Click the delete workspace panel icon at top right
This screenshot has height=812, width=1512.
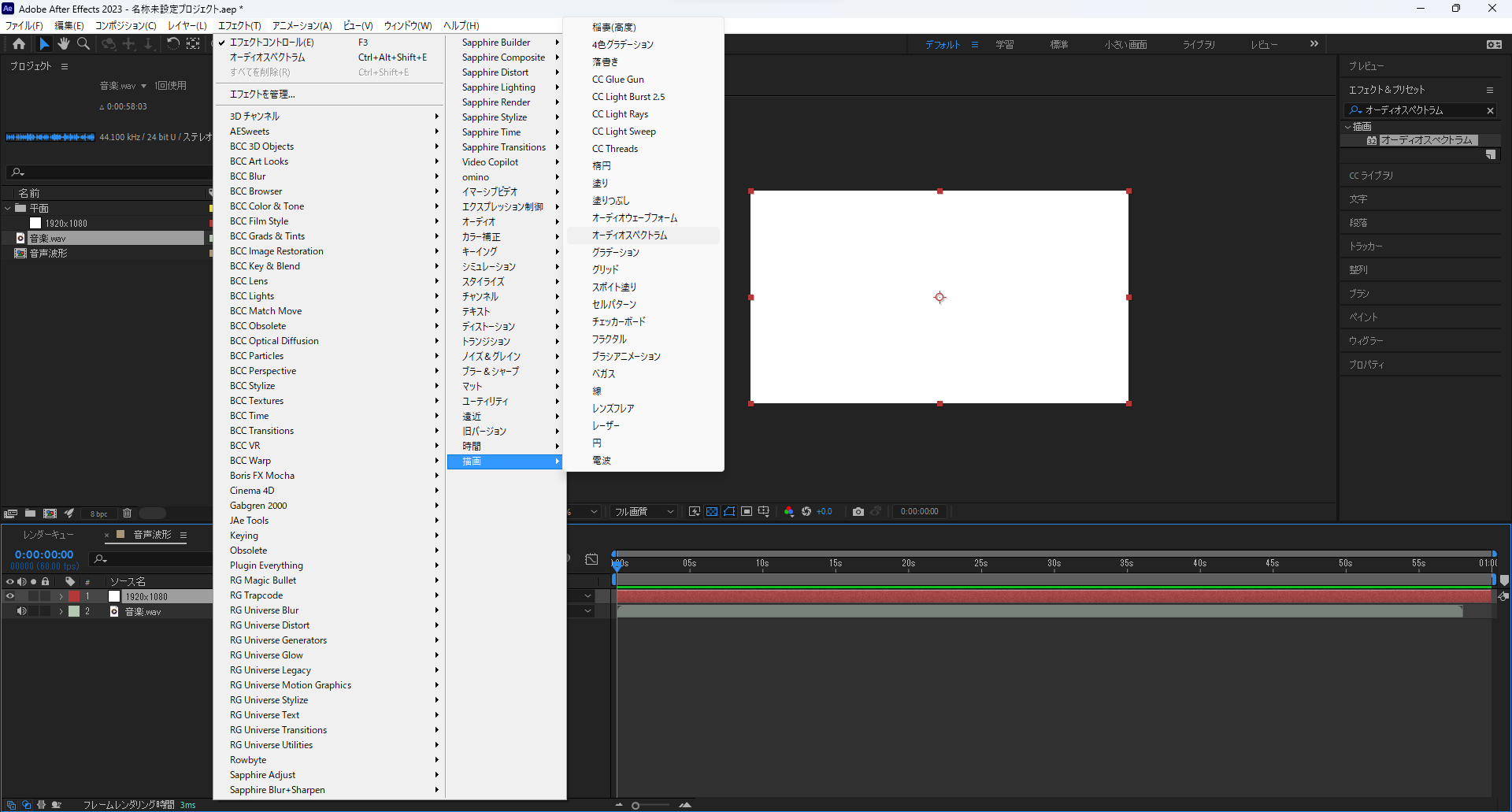point(1494,45)
